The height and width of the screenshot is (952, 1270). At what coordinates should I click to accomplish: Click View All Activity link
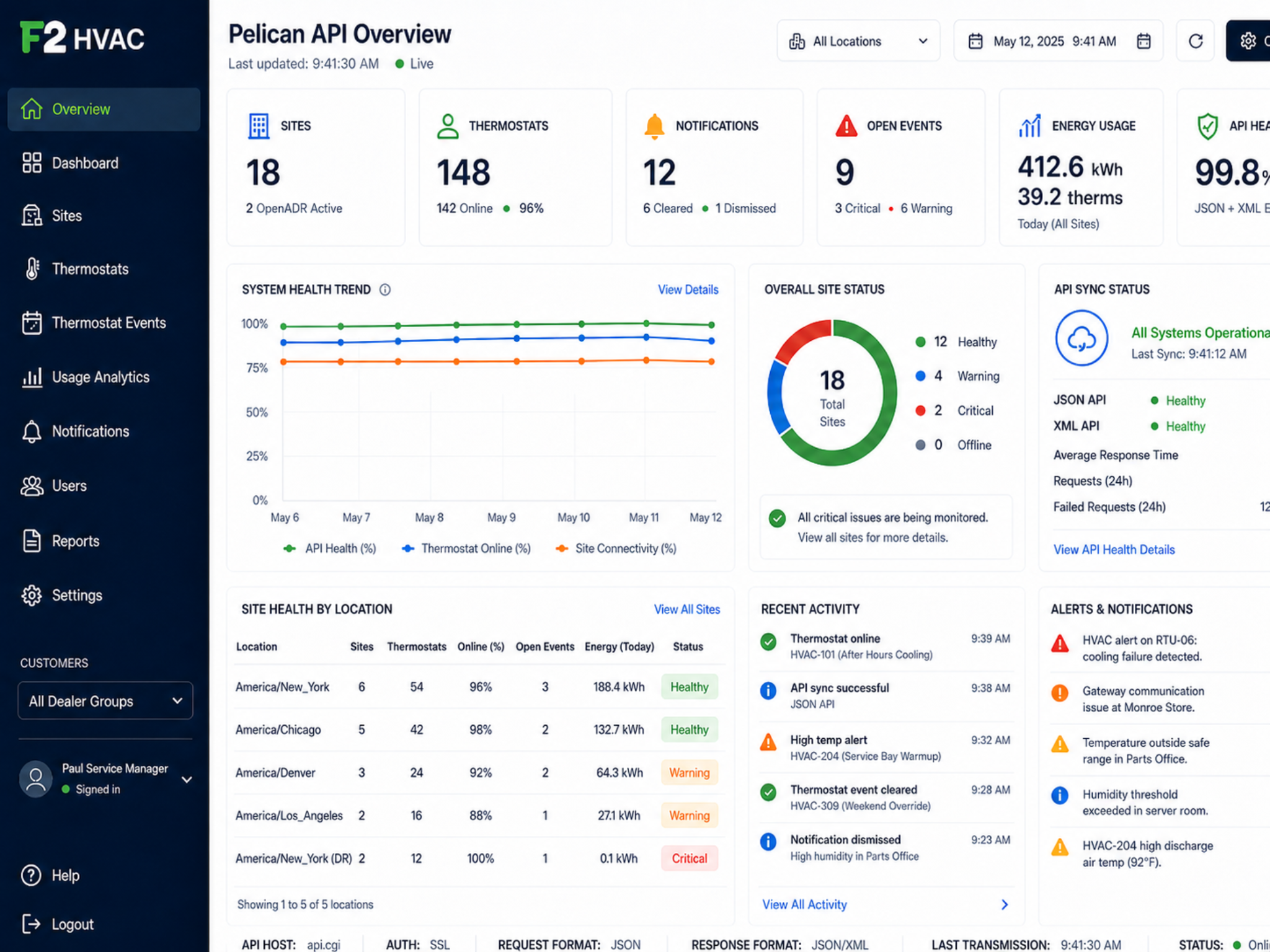[804, 905]
